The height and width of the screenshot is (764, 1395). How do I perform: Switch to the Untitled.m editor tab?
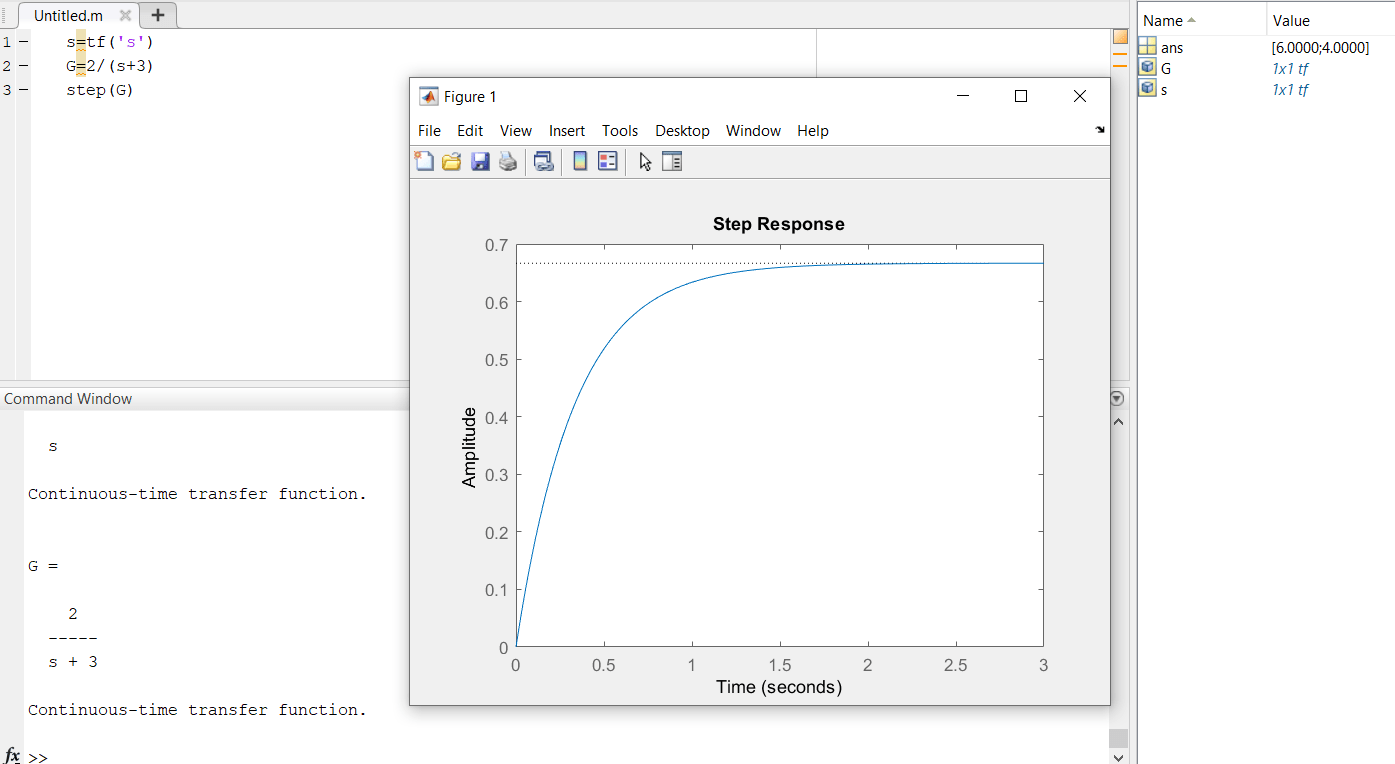pos(68,15)
